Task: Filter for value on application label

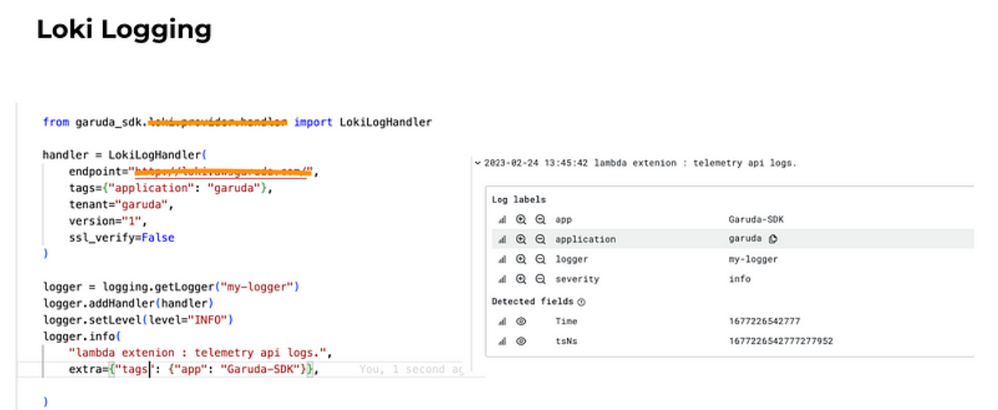Action: (x=521, y=239)
